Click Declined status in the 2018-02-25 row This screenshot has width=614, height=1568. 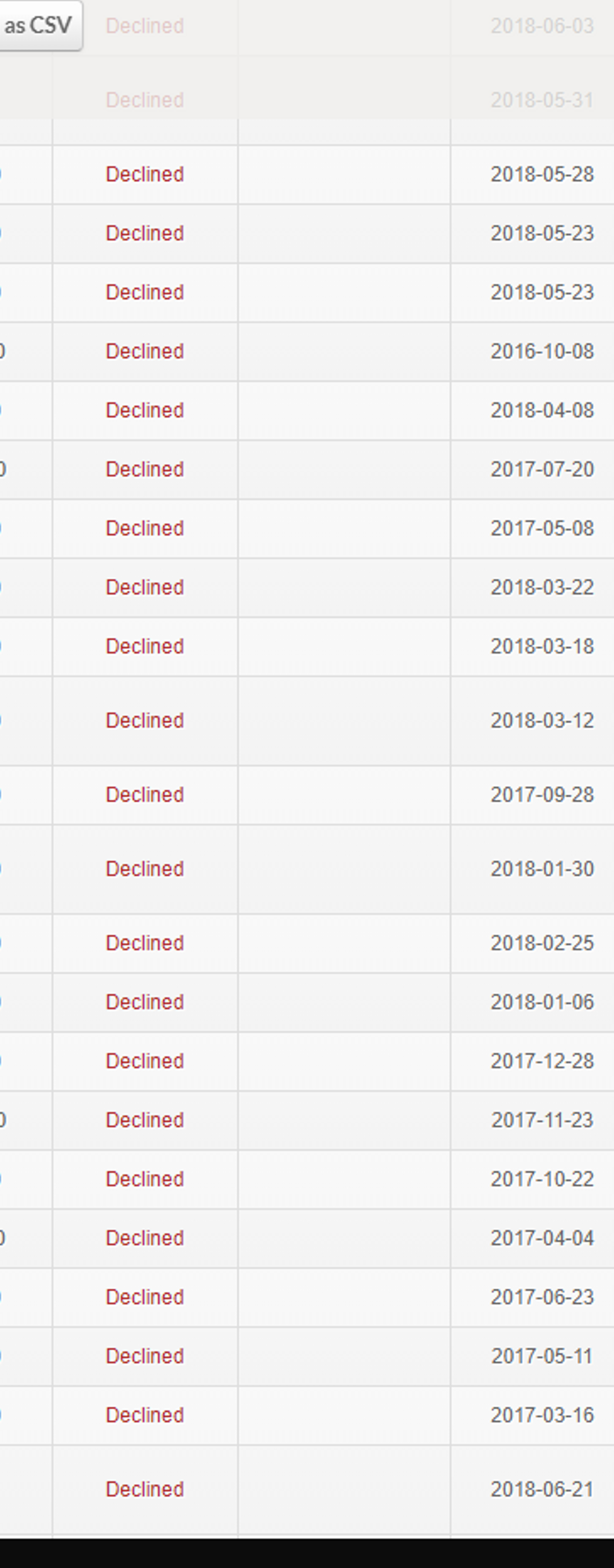(x=144, y=943)
